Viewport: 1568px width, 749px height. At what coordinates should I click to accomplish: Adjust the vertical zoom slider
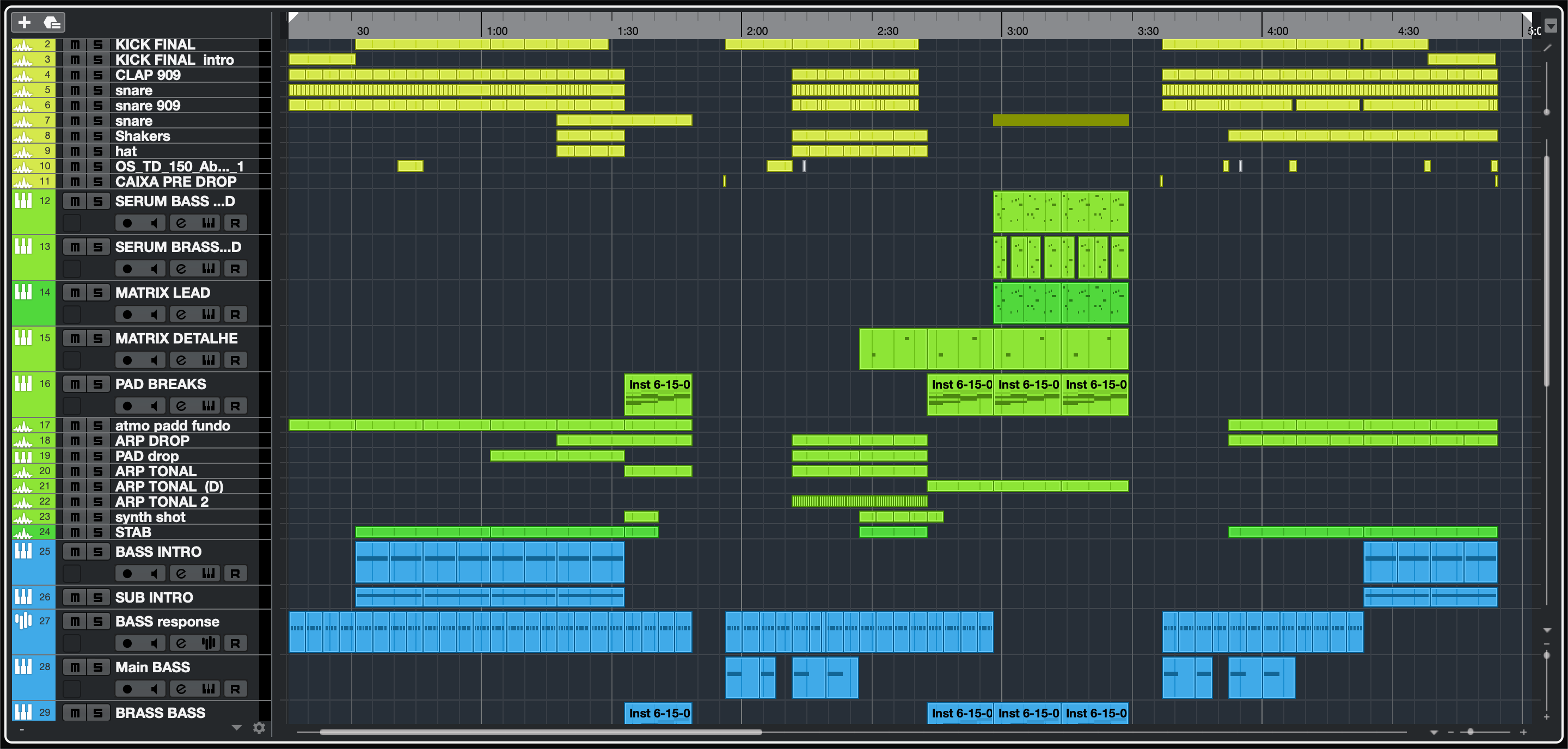[1547, 655]
